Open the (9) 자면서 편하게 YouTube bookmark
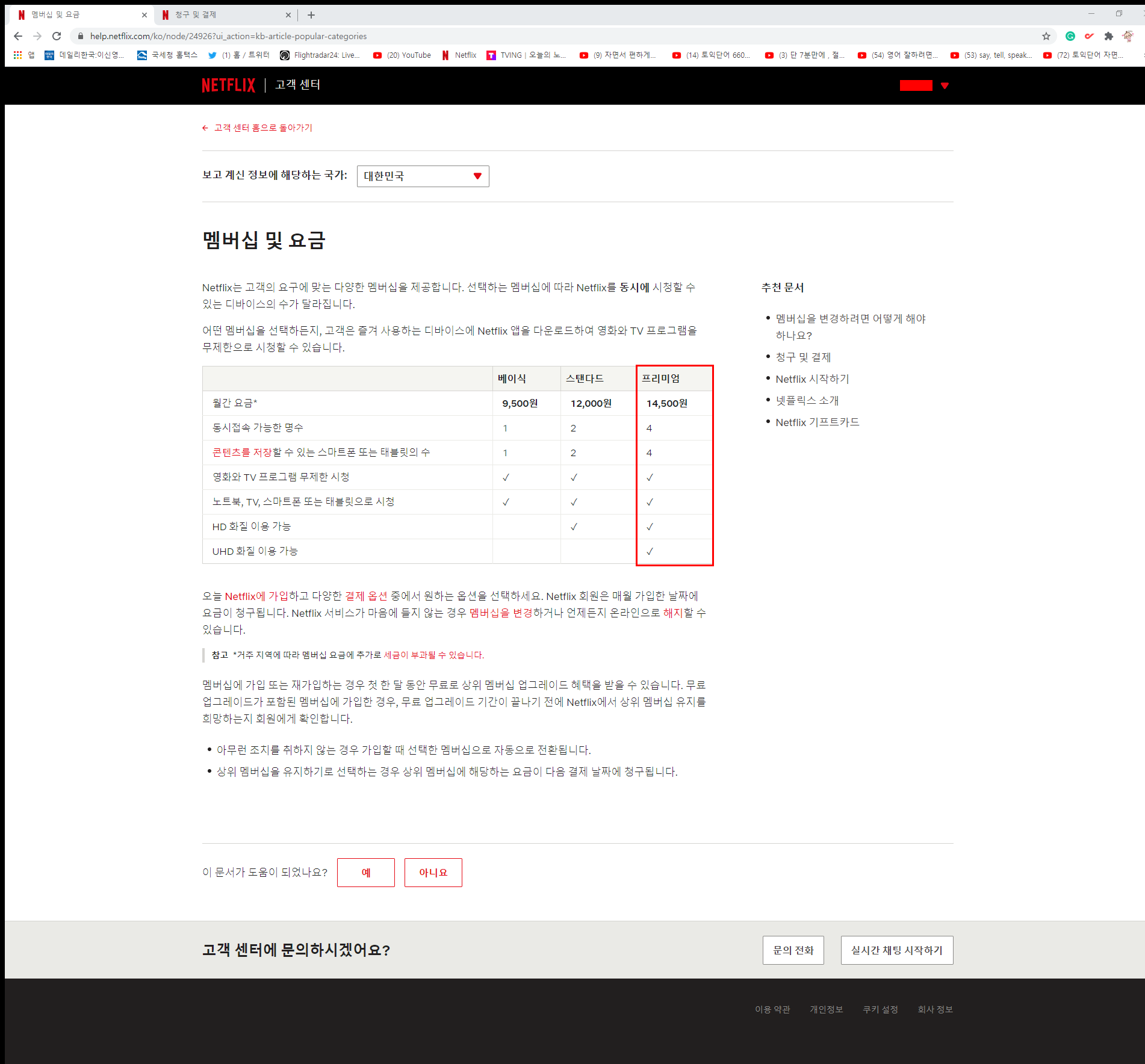The width and height of the screenshot is (1145, 1064). 618,55
